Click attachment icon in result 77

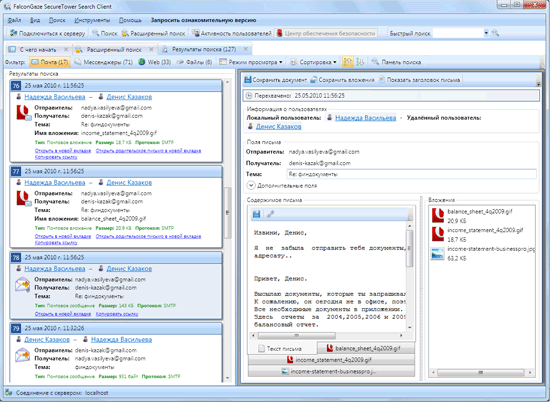pos(24,198)
